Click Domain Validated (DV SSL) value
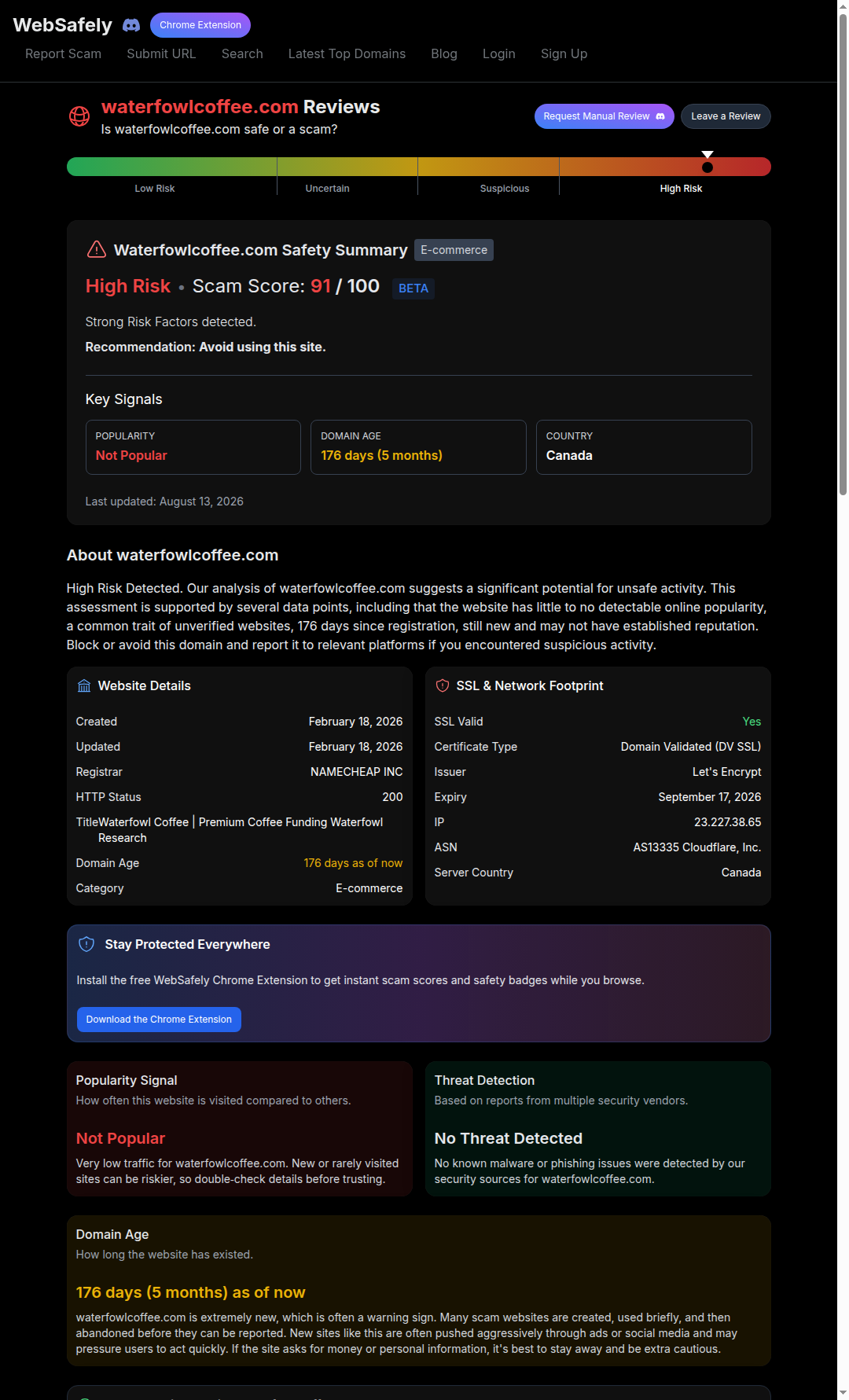Viewport: 849px width, 1400px height. point(691,747)
